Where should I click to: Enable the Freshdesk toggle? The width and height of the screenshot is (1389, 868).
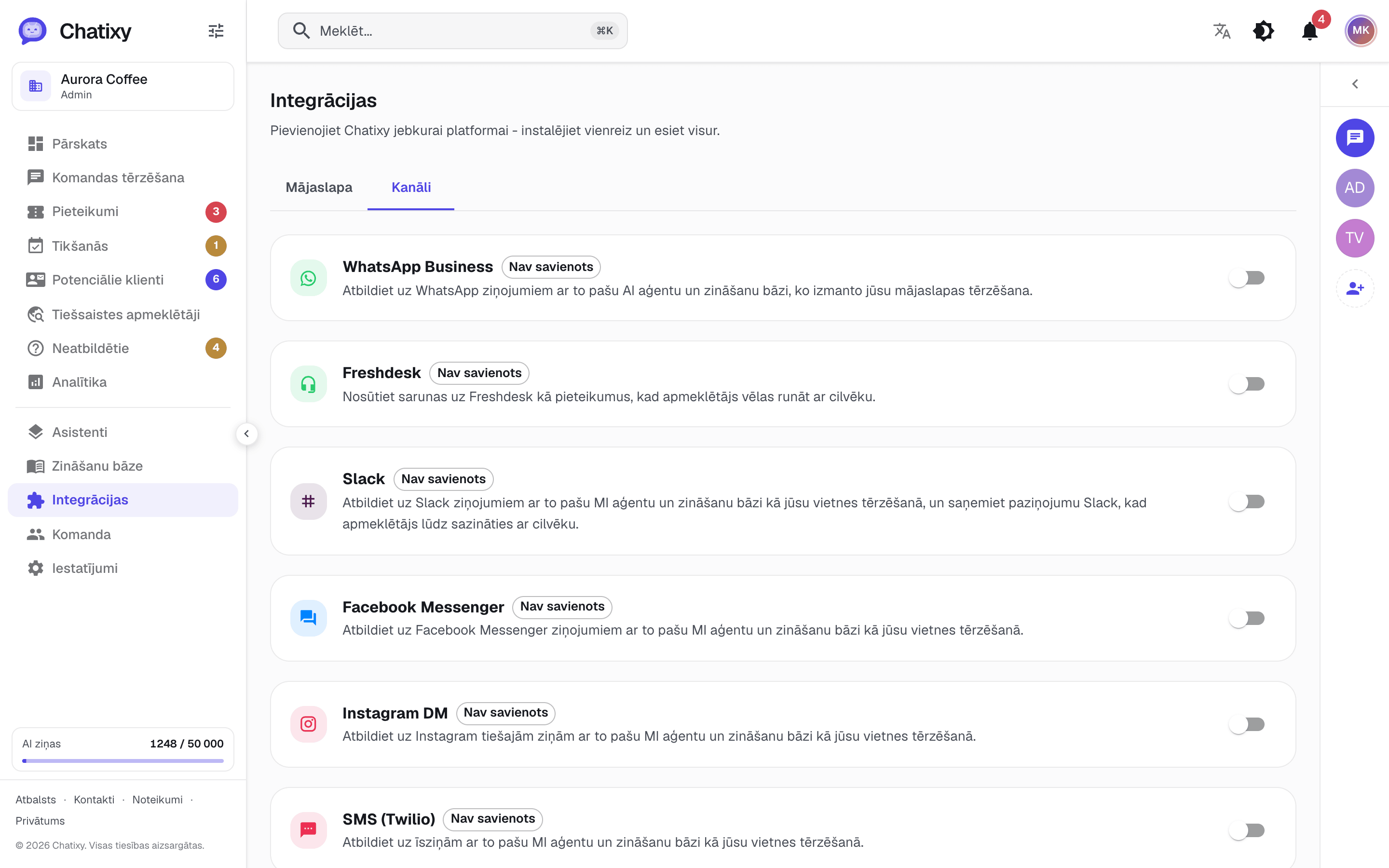coord(1247,384)
